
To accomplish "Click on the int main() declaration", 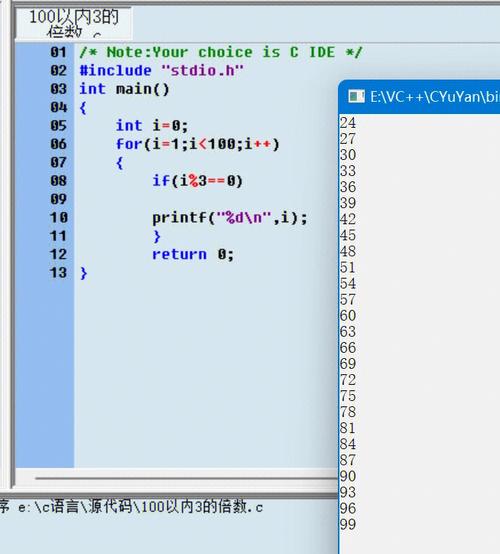I will coord(124,89).
